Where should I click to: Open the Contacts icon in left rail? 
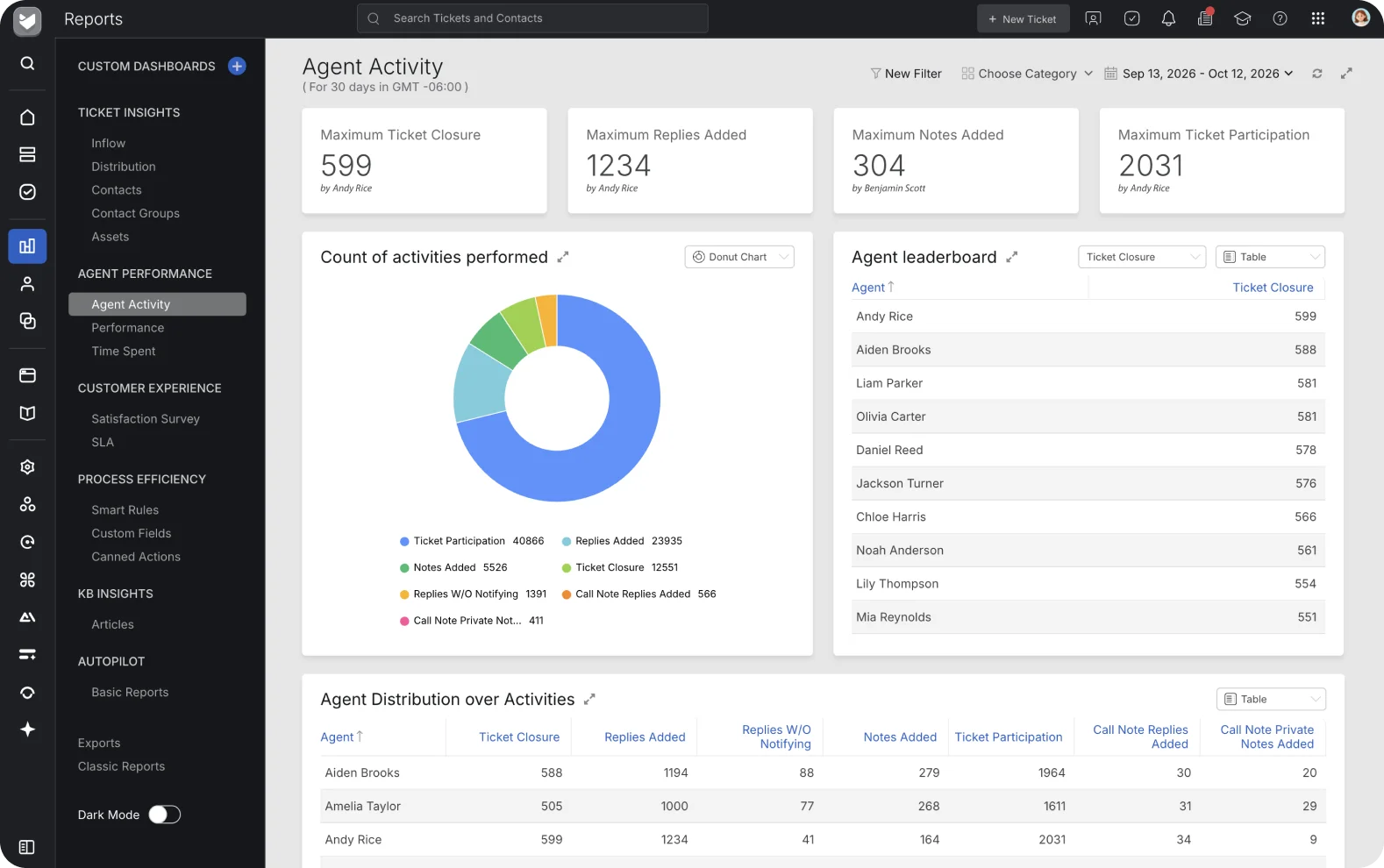point(27,284)
